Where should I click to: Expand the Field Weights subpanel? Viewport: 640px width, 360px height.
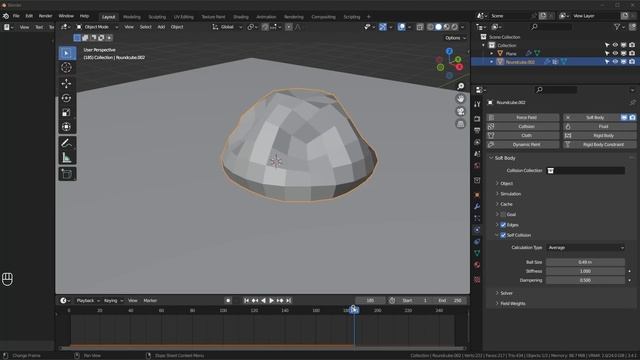coord(513,304)
